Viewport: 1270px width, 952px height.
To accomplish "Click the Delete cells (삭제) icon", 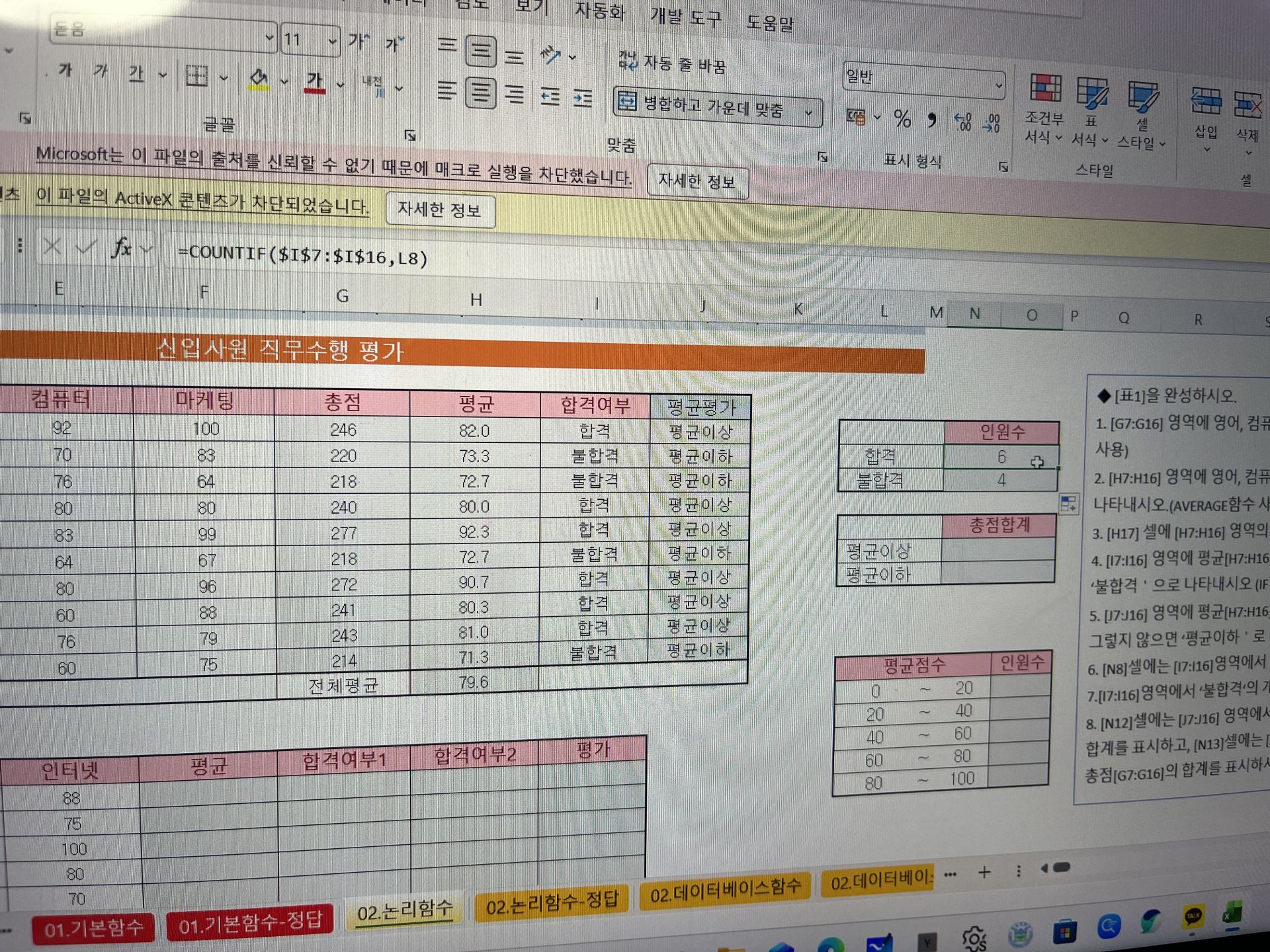I will click(1248, 104).
